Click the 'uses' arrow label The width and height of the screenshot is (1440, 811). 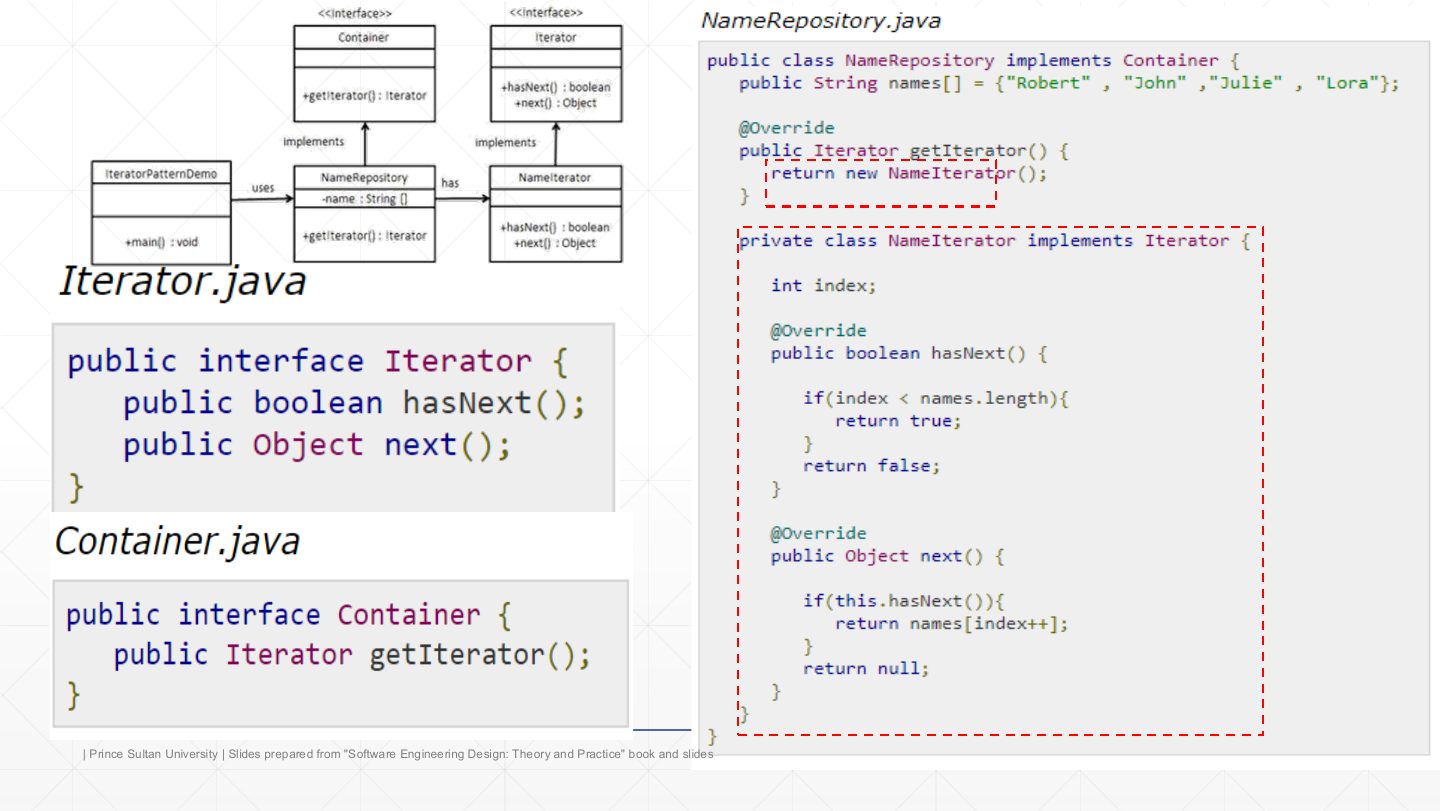[263, 187]
